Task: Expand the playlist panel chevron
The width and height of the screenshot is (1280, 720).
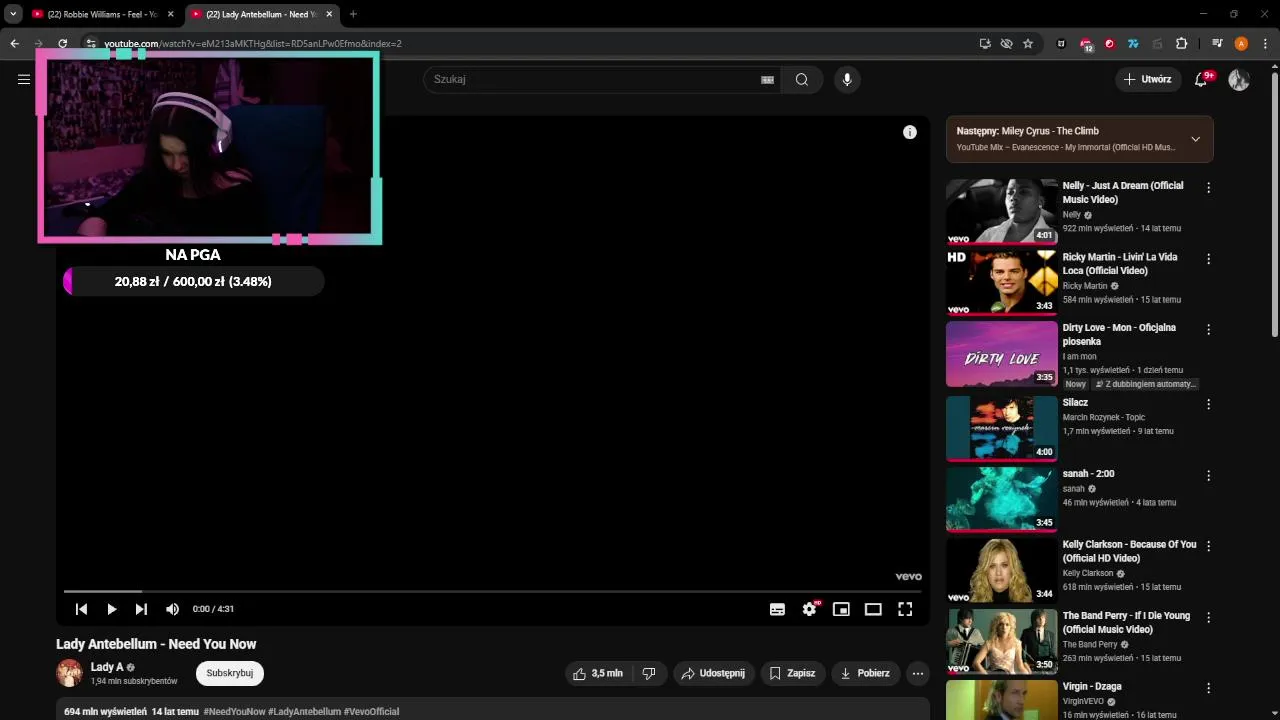Action: pyautogui.click(x=1195, y=139)
